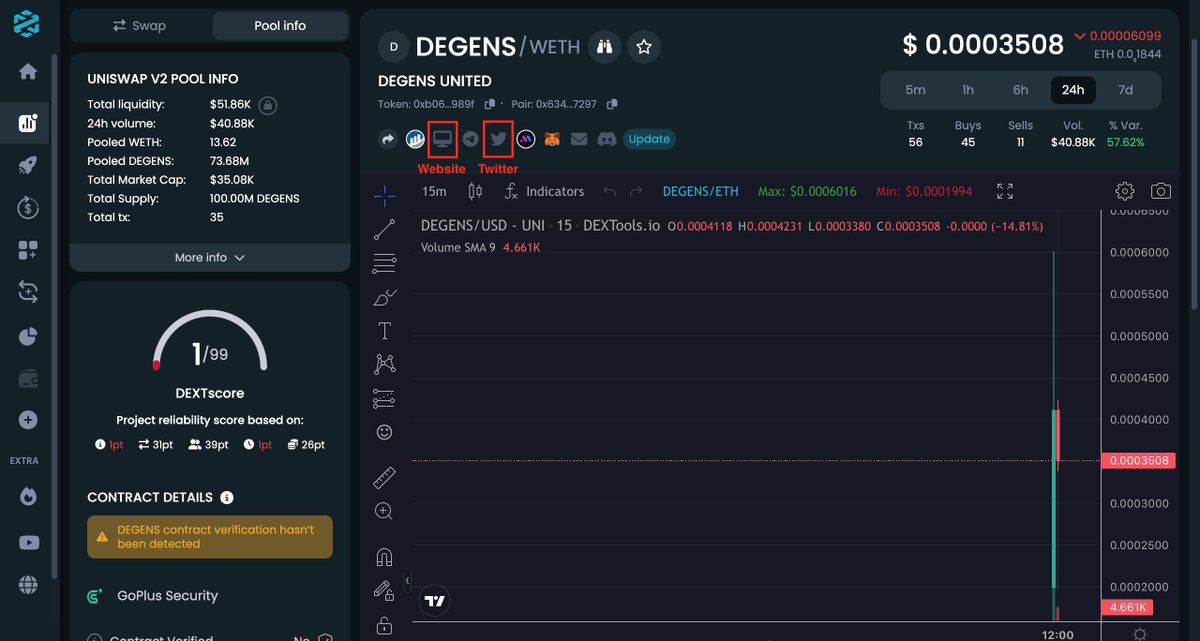Copy the Pair address 0x634...7297
Viewport: 1200px width, 641px height.
coord(612,104)
